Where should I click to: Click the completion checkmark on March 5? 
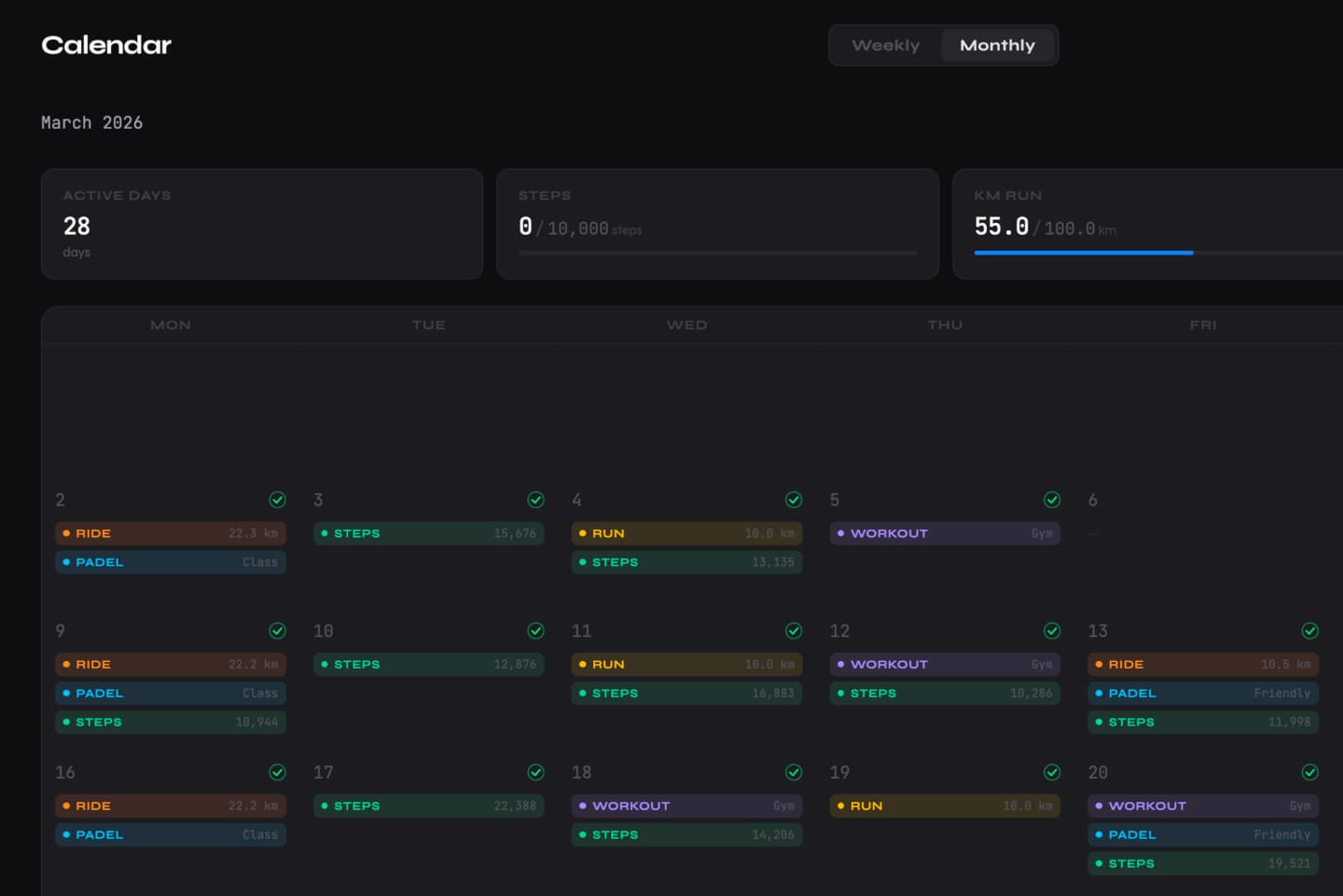point(1052,500)
